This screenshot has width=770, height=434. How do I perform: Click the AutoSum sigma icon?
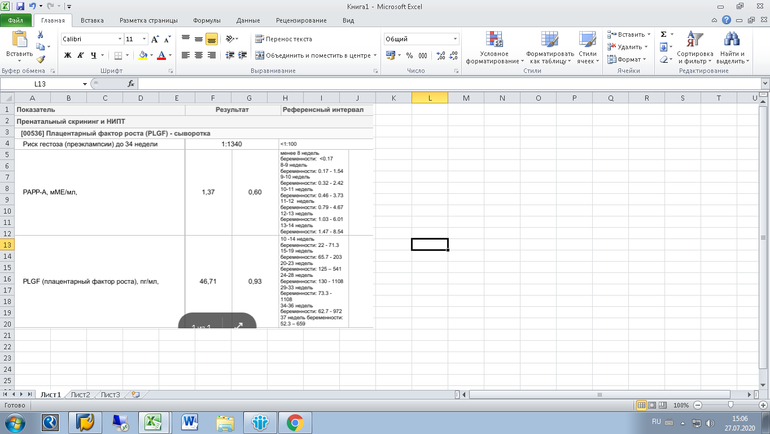664,34
